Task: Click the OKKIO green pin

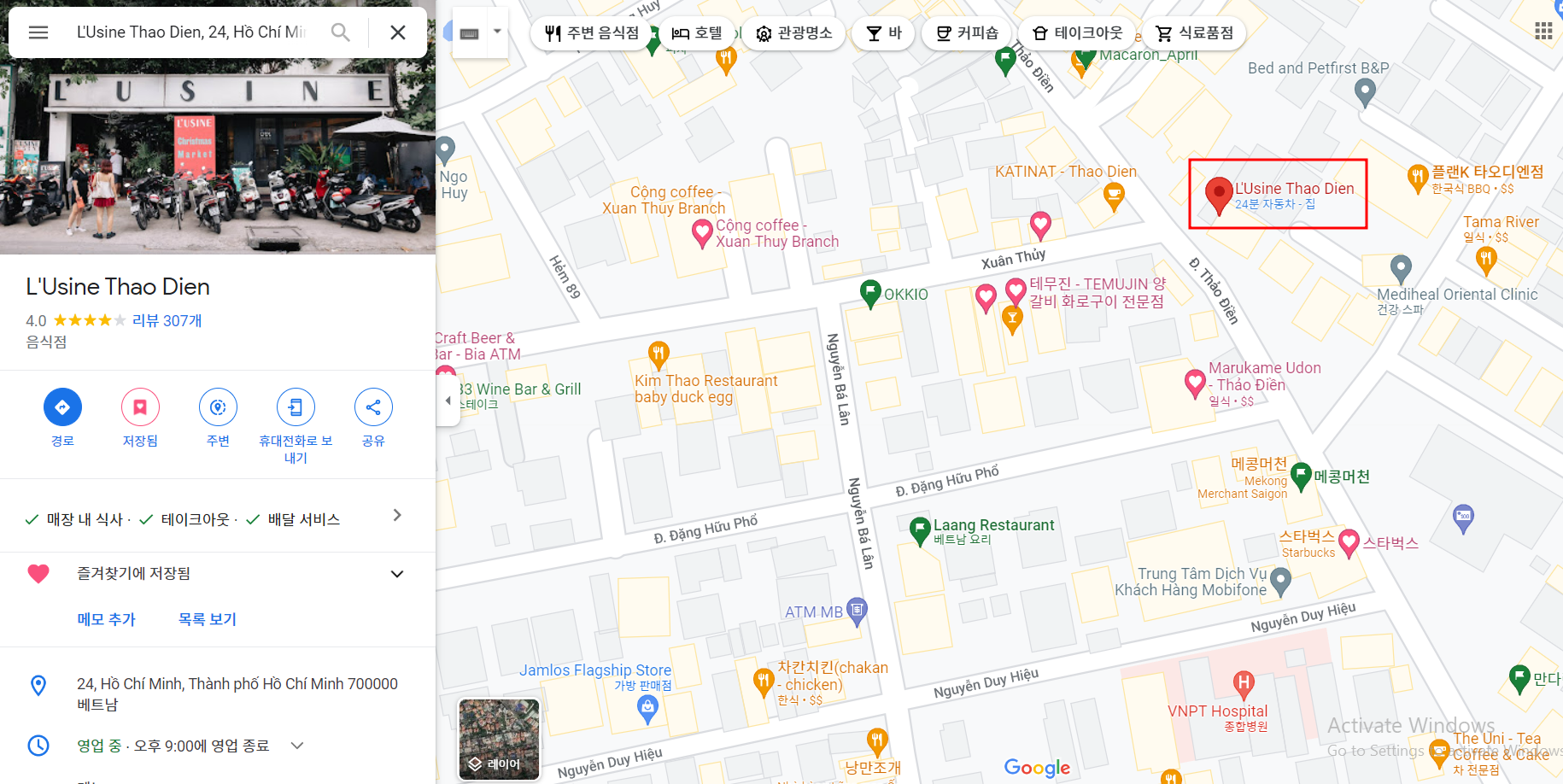Action: (x=870, y=294)
